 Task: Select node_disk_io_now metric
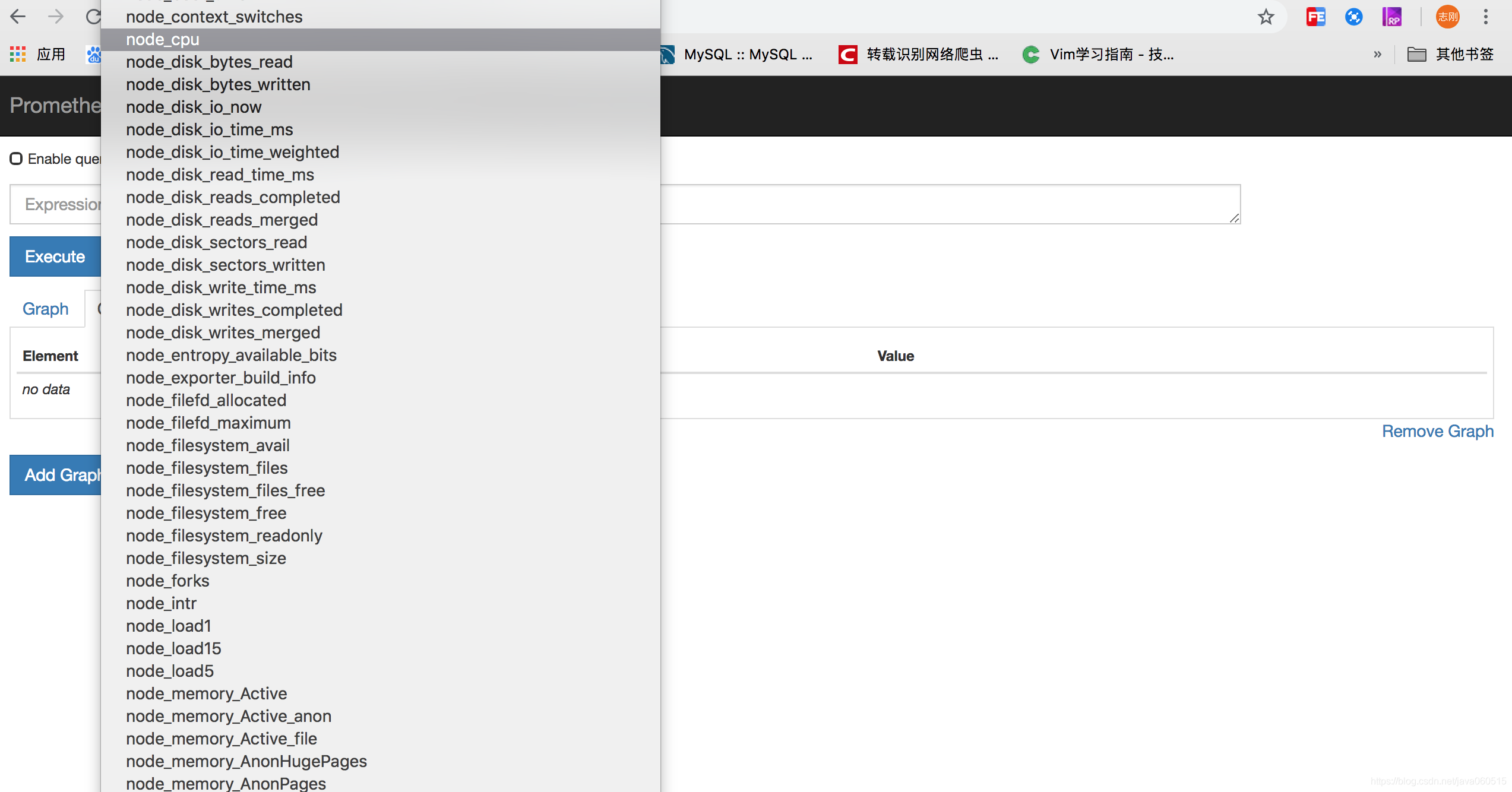coord(381,107)
